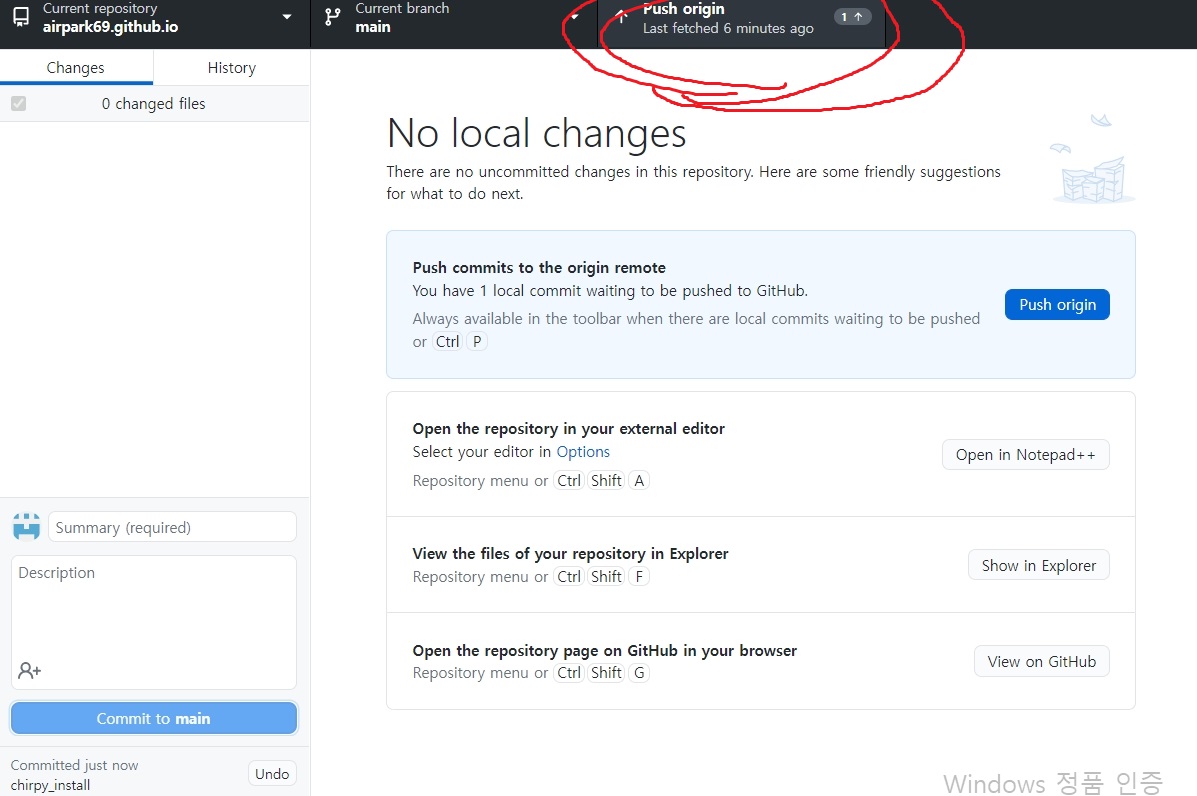Focus the Summary (required) input field
1197x796 pixels.
click(x=172, y=527)
